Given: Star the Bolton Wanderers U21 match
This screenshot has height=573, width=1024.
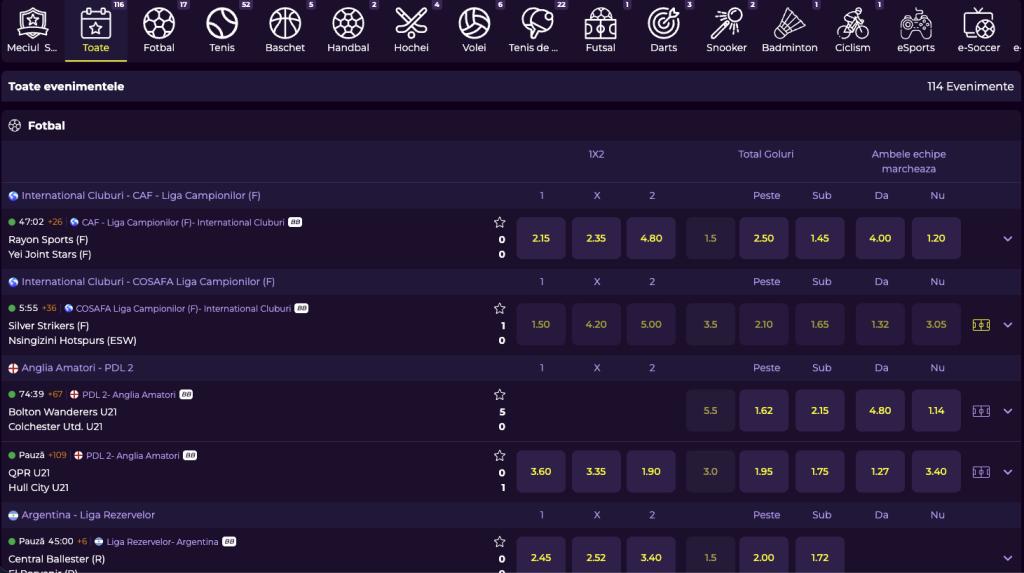Looking at the screenshot, I should click(x=500, y=395).
